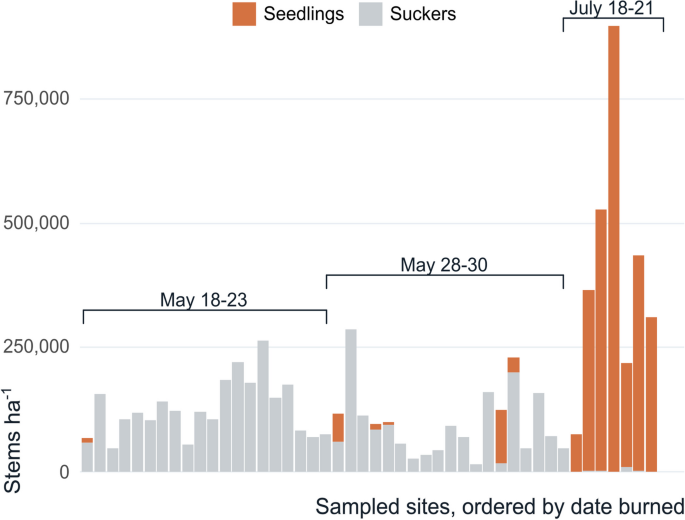This screenshot has height=520, width=685.
Task: Click the leftmost bar in the chart
Action: [87, 456]
